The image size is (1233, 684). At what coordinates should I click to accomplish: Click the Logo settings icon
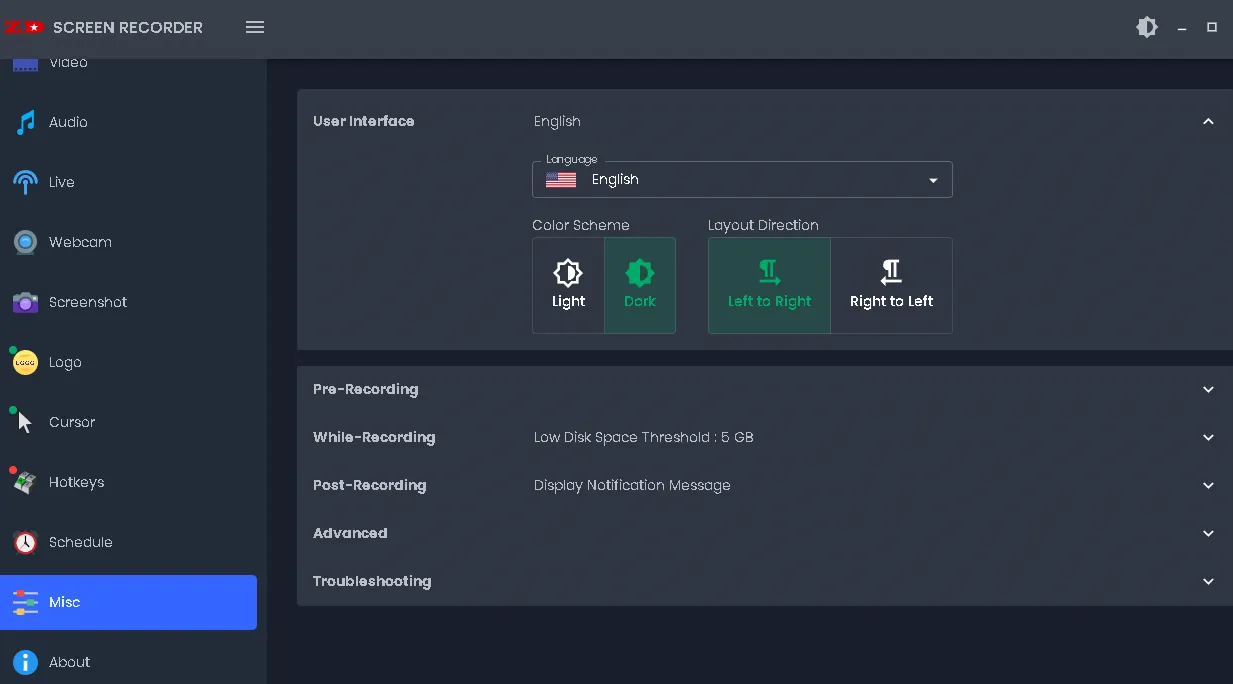[x=26, y=363]
